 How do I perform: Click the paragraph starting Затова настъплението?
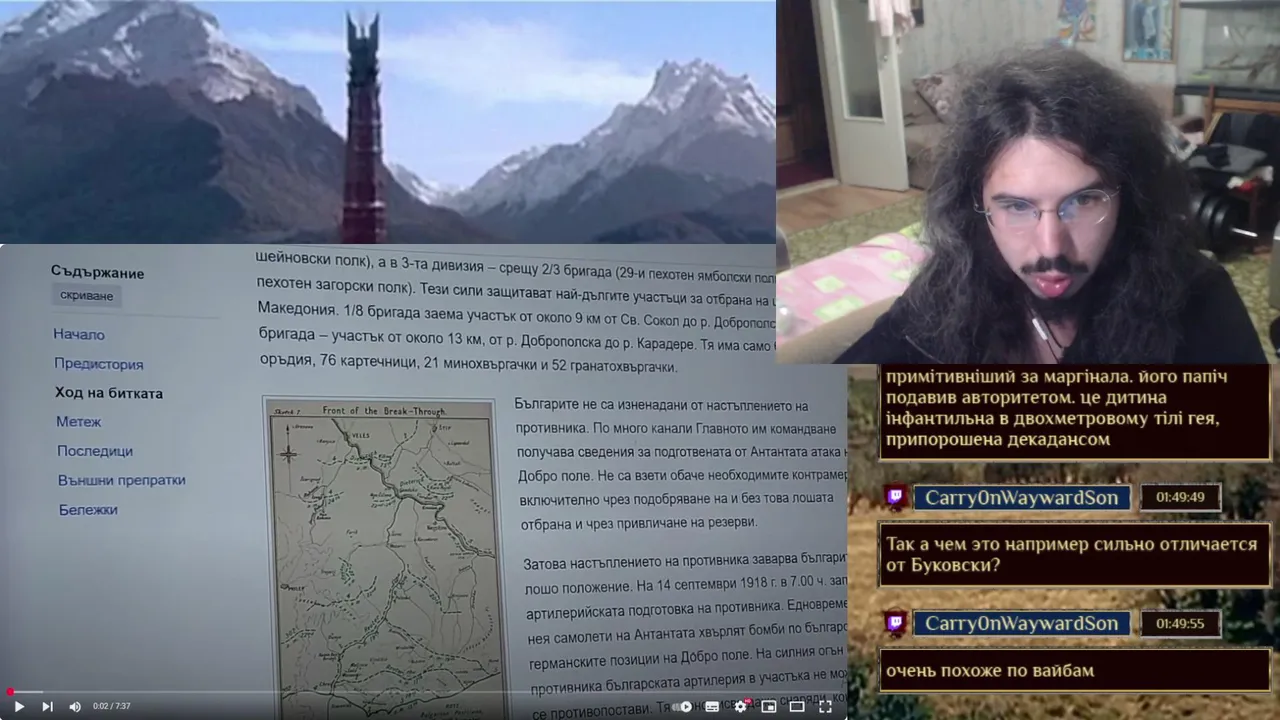coord(685,636)
